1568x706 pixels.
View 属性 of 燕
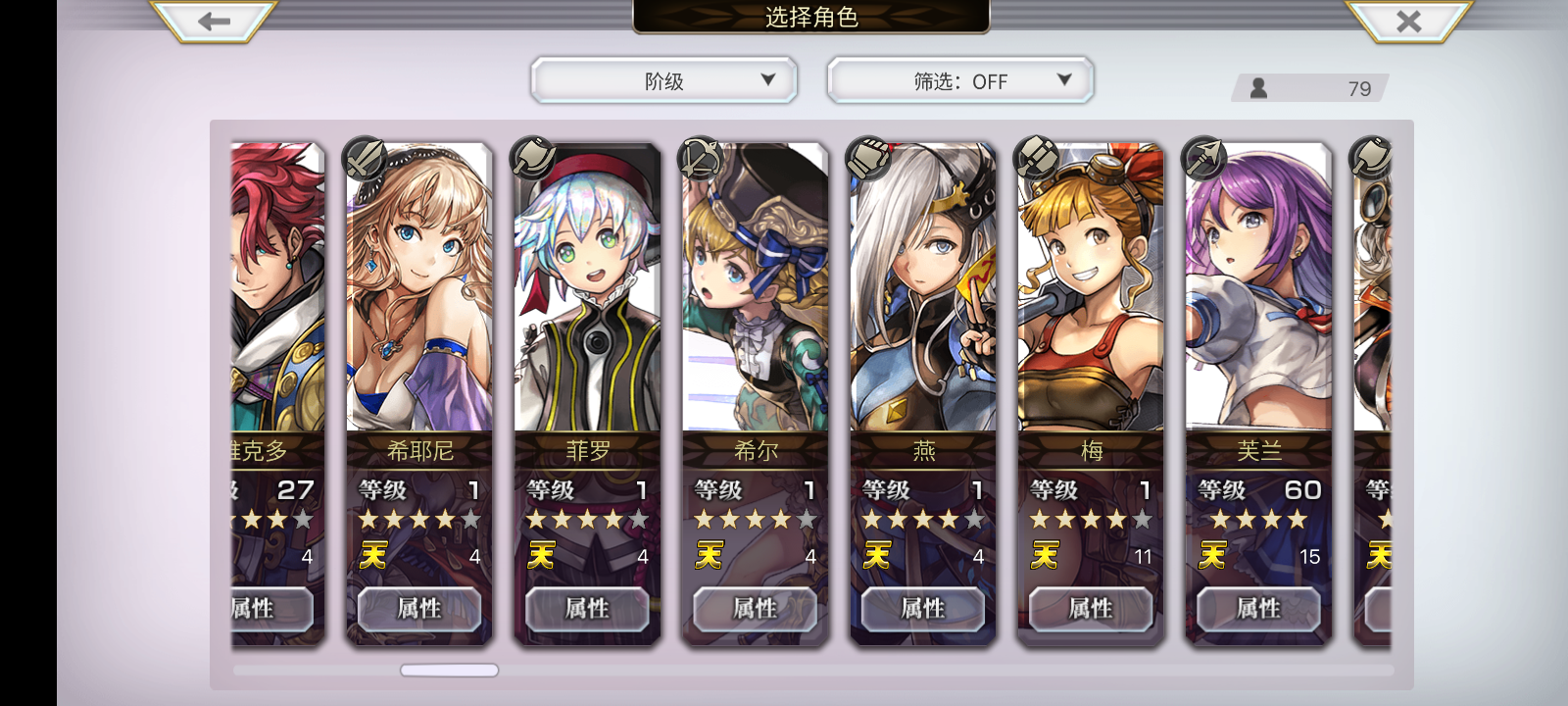[x=923, y=609]
